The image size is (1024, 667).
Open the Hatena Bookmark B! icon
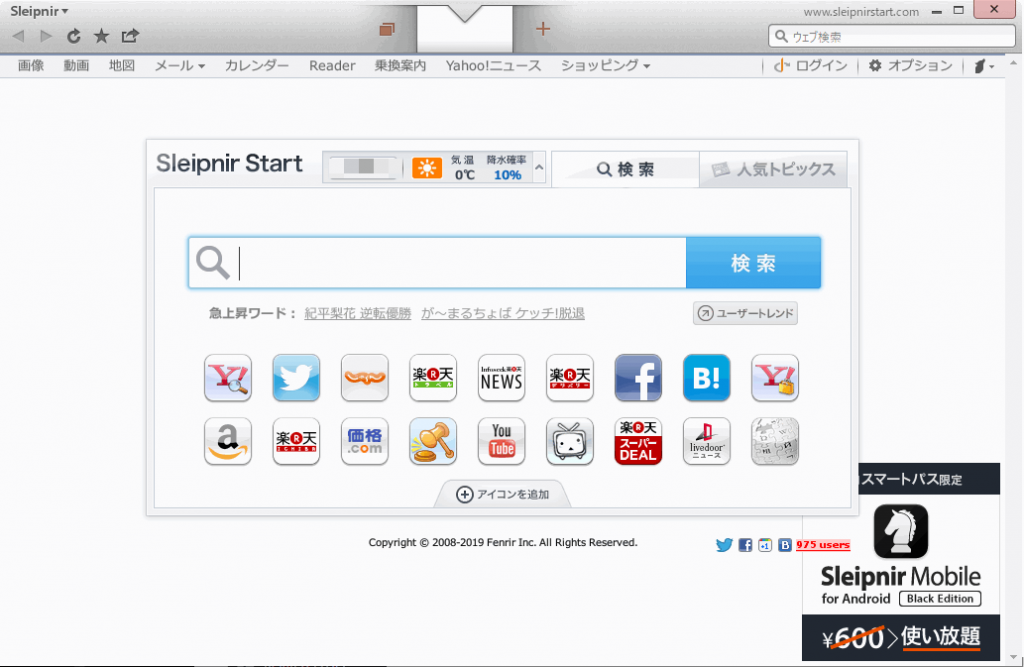[x=706, y=378]
